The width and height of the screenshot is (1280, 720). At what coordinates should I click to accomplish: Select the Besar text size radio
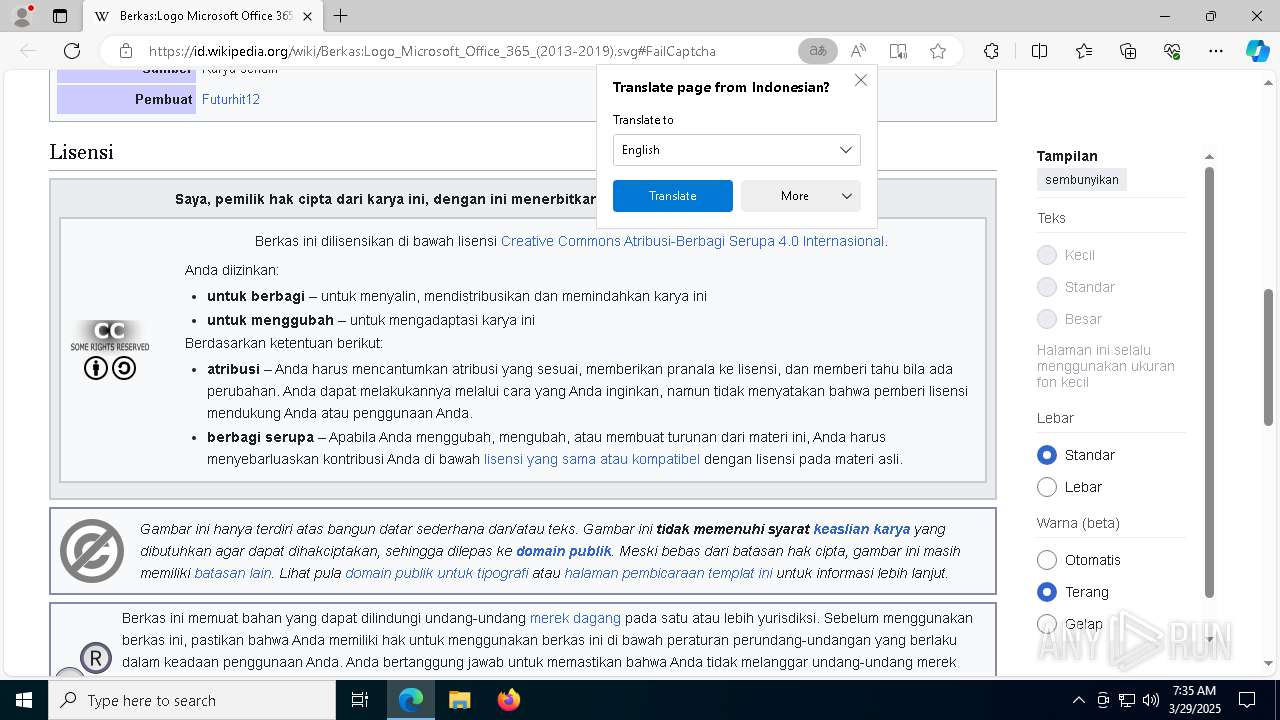1047,319
